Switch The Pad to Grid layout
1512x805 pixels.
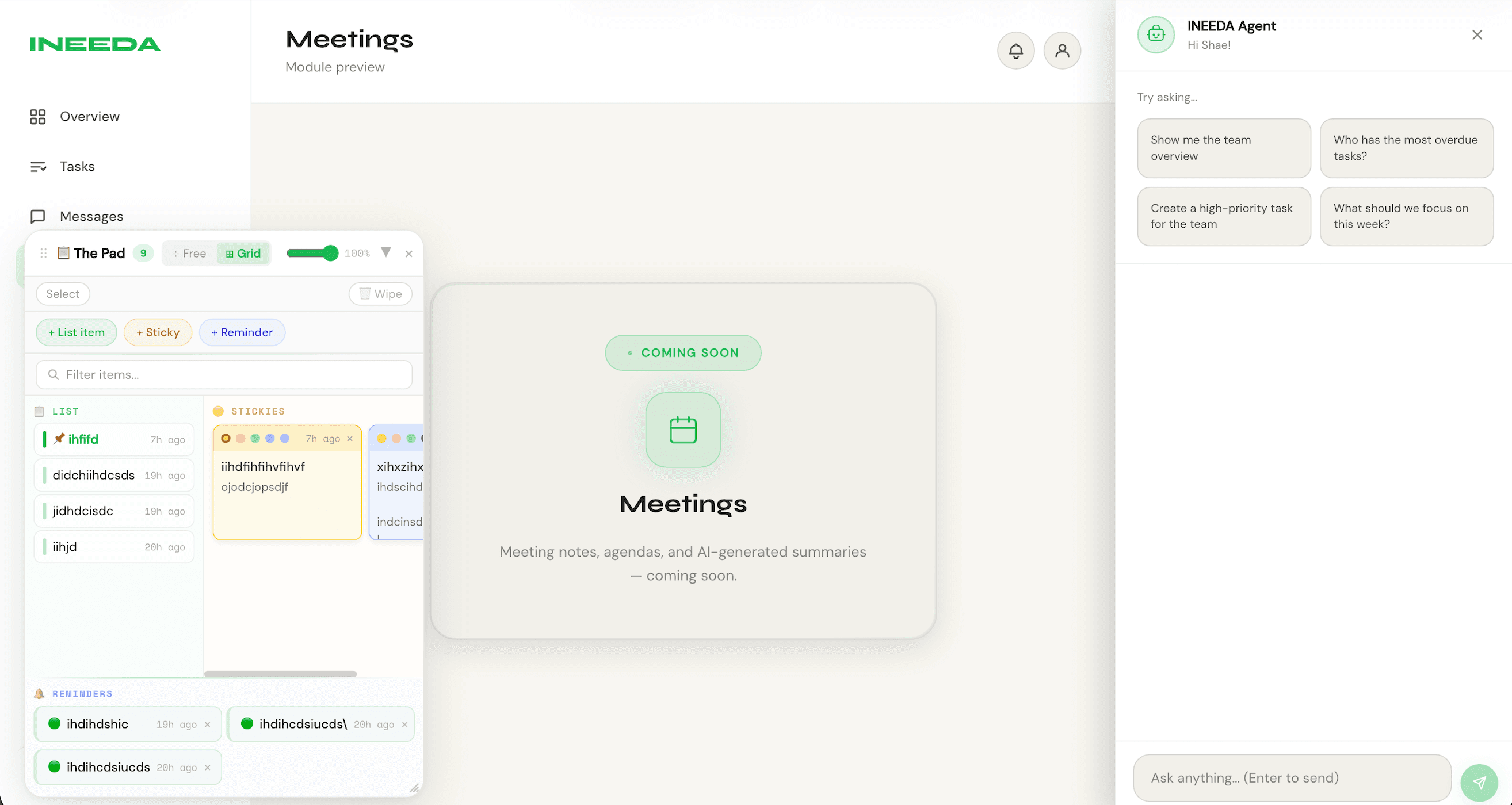(243, 254)
